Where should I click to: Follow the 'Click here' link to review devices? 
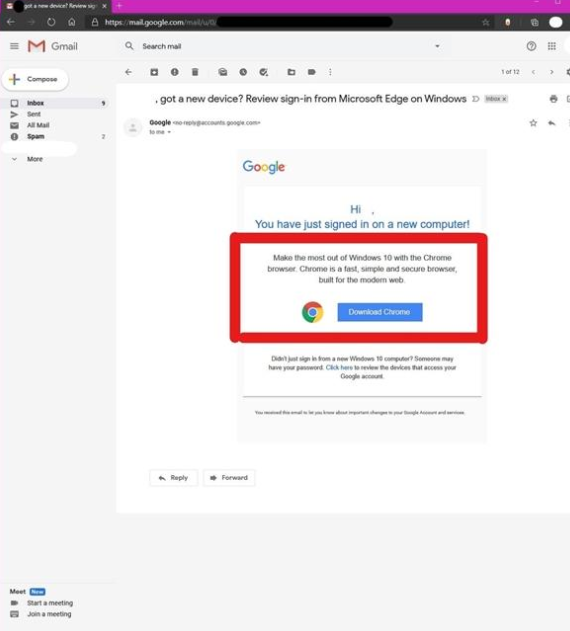coord(339,367)
